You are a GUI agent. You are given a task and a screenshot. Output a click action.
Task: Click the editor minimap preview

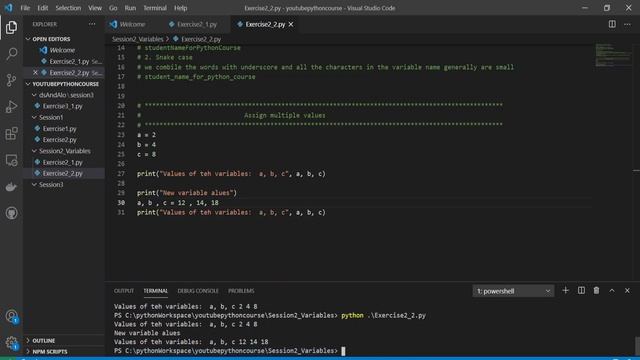tap(612, 55)
